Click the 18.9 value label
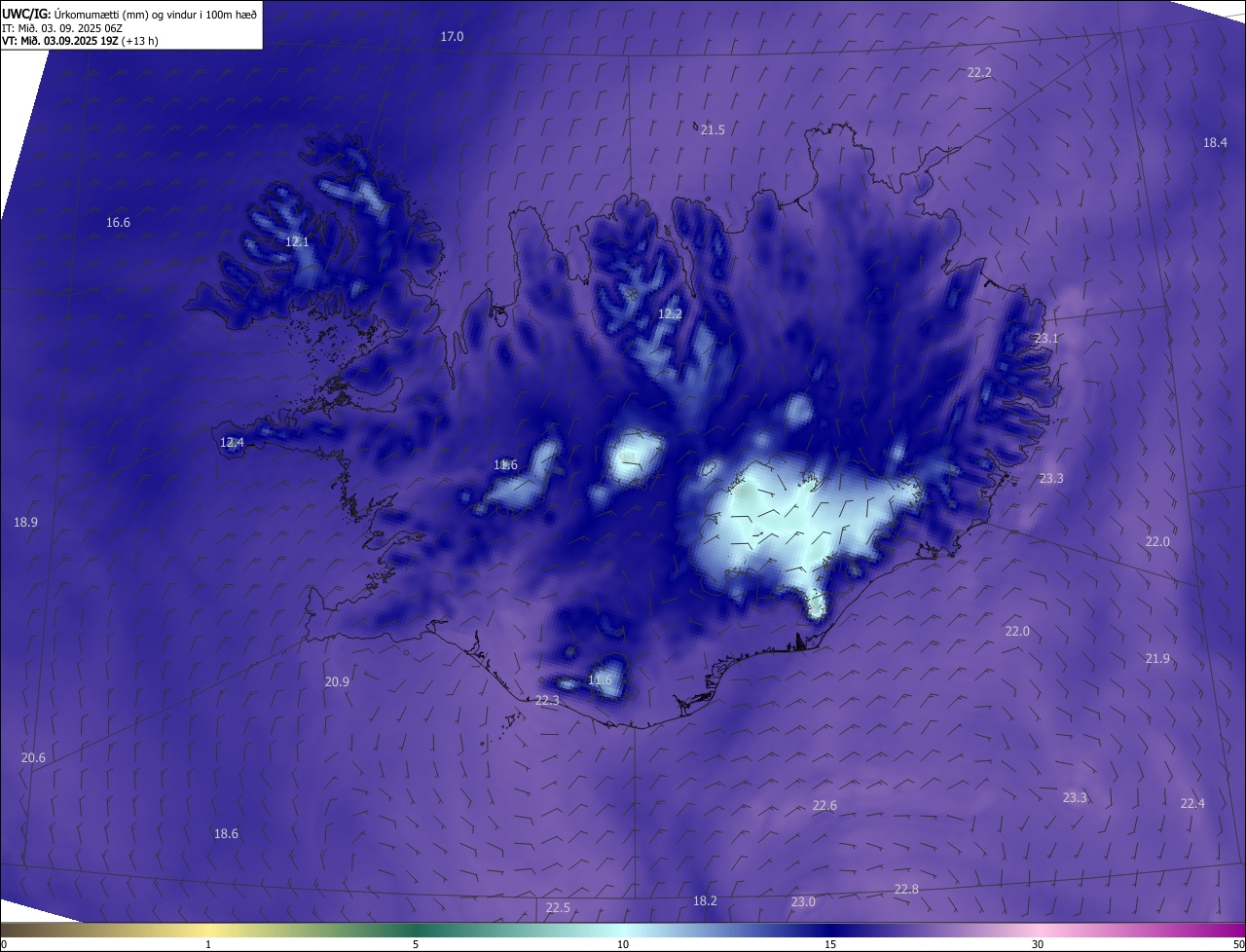The height and width of the screenshot is (952, 1246). pos(25,522)
